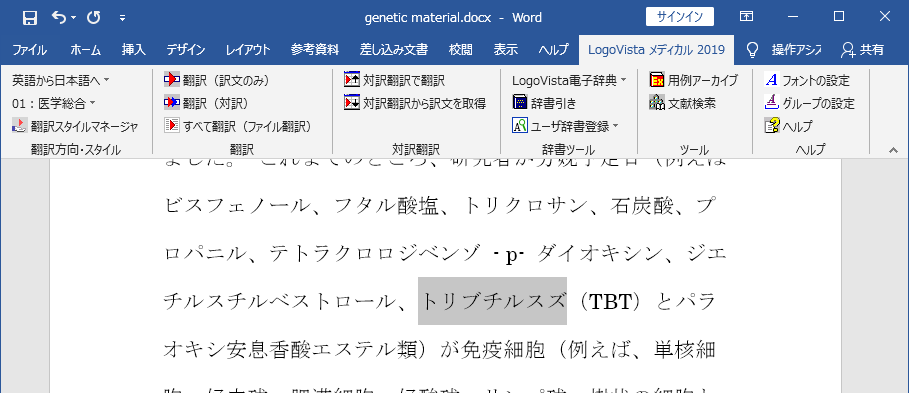Click the Redo icon in quick access

click(93, 17)
